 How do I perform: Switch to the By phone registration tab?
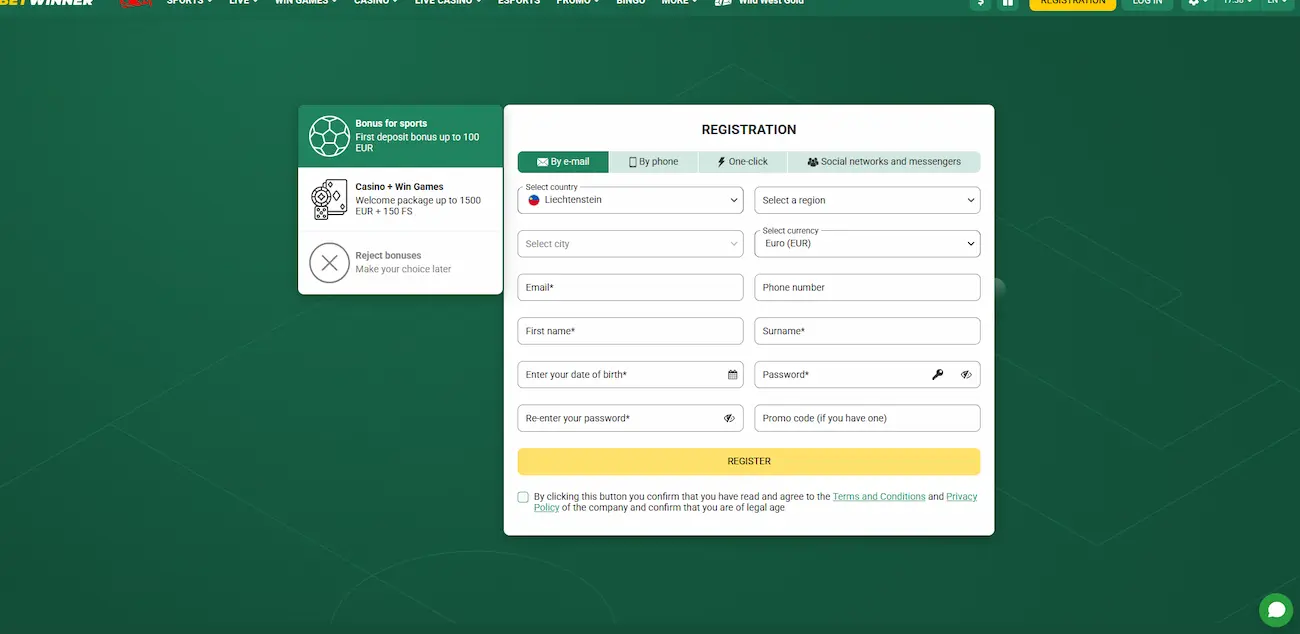[653, 162]
